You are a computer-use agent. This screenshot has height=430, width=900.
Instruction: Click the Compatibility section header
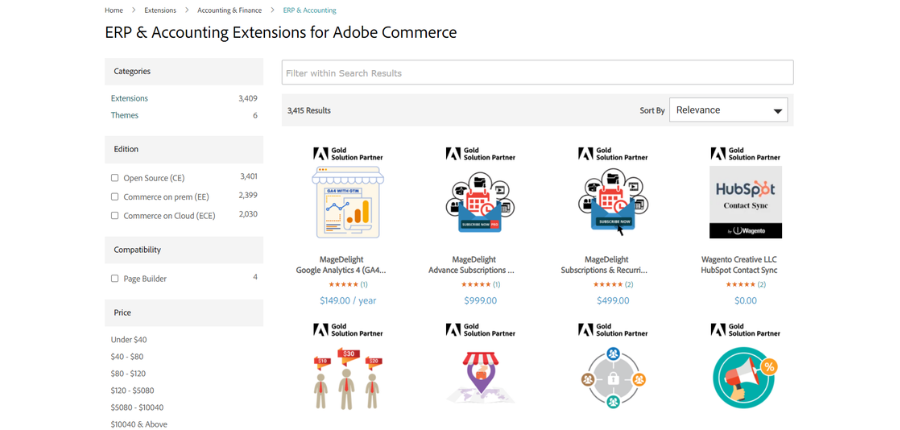184,250
